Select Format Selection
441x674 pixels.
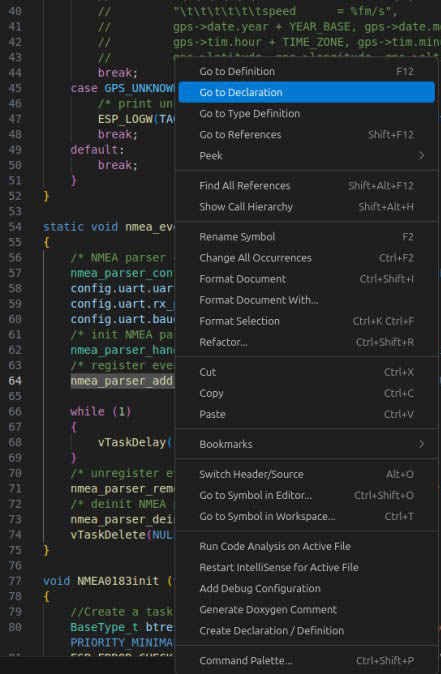[306, 321]
